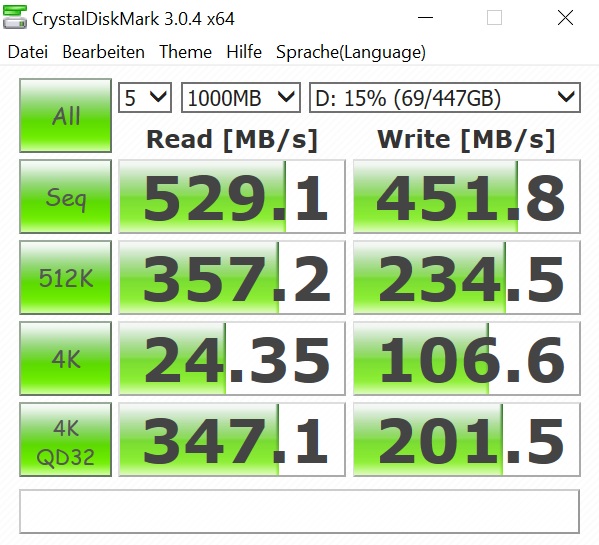This screenshot has height=545, width=599.
Task: Open the 1000MB test size dropdown
Action: [241, 98]
